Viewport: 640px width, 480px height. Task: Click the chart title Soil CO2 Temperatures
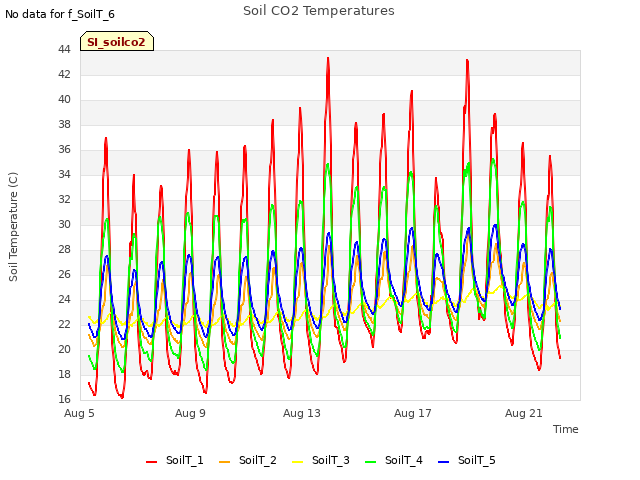(319, 11)
